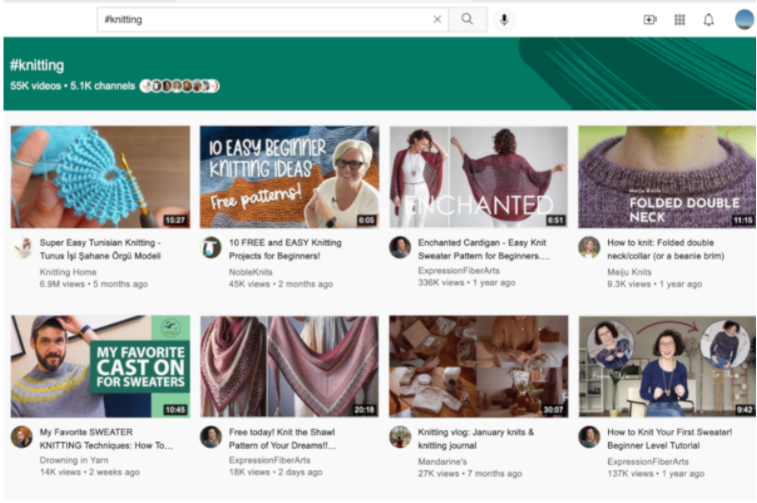Viewport: 757px width, 503px height.
Task: Open the 10 Easy Beginner Knitting Ideas thumbnail
Action: 290,177
